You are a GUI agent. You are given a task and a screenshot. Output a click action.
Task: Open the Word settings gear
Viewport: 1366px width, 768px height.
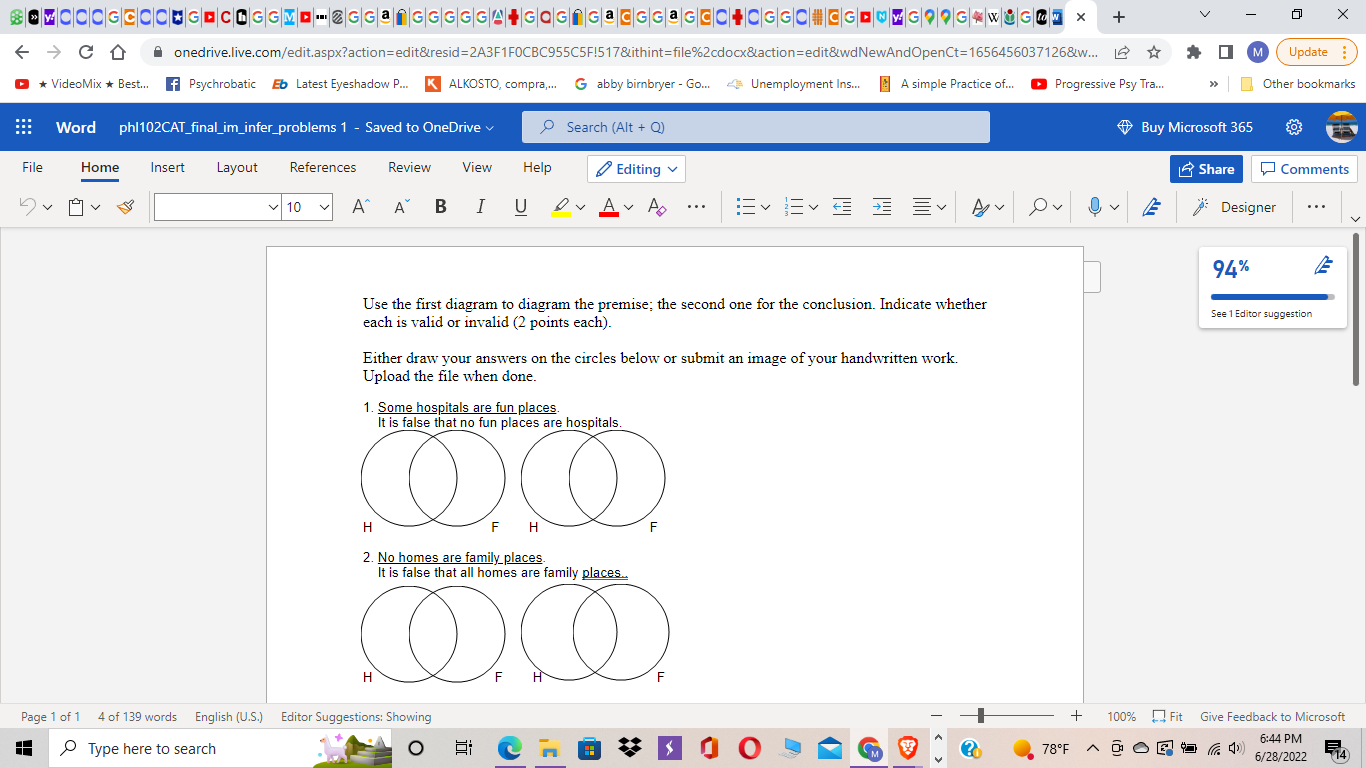1294,127
